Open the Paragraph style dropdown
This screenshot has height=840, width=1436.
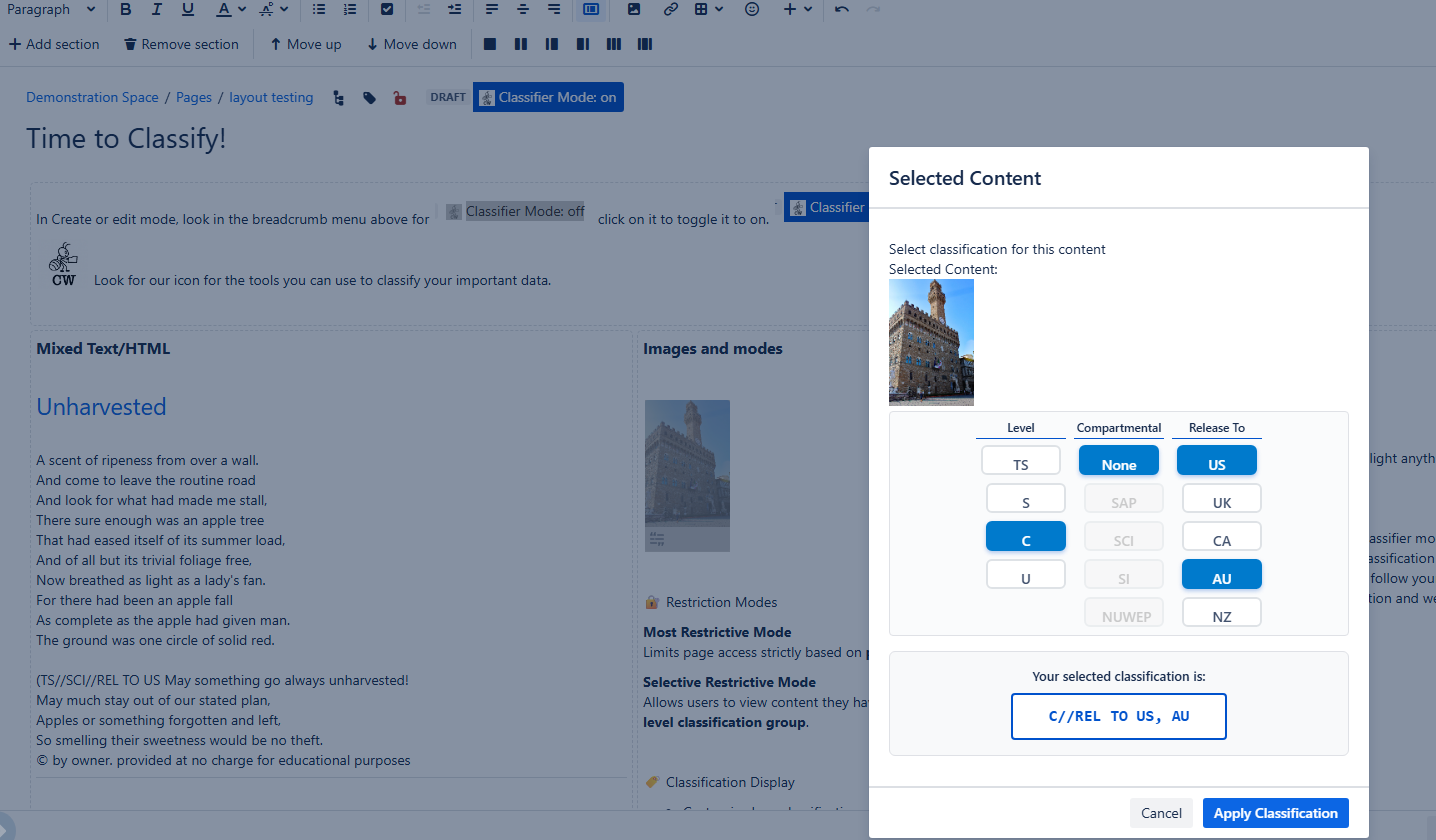(x=50, y=10)
